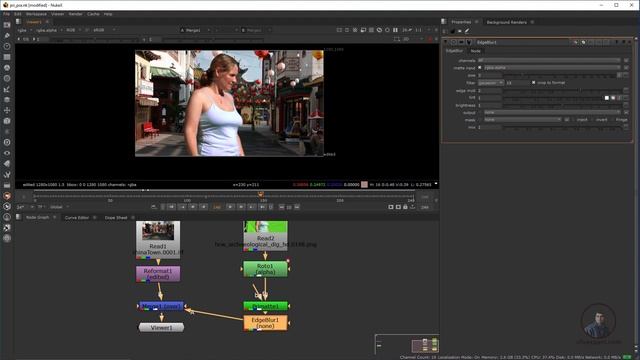Switch to the Background Renders tab
The width and height of the screenshot is (640, 360).
(507, 22)
